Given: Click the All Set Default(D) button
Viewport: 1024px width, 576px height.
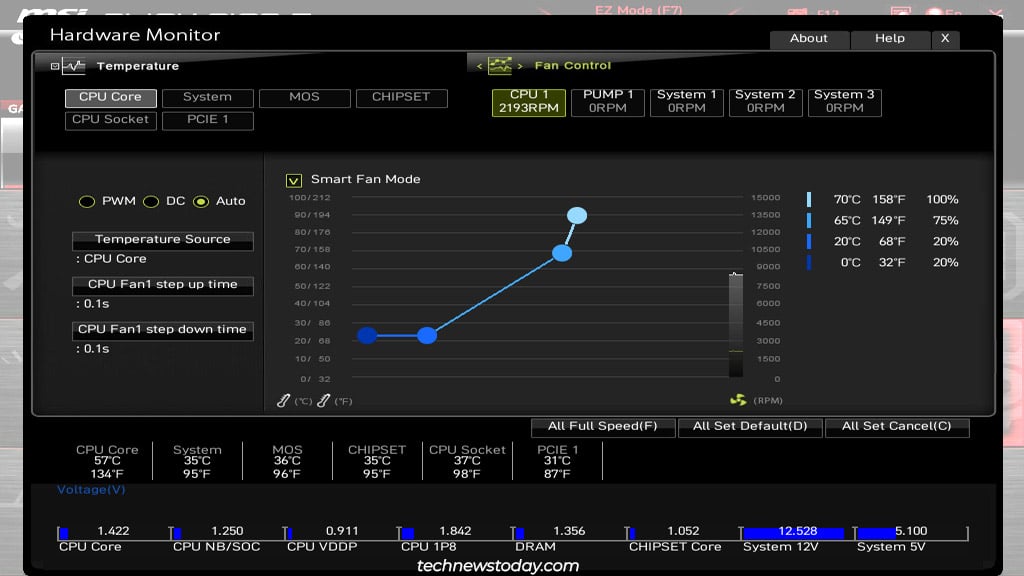Looking at the screenshot, I should pos(749,426).
